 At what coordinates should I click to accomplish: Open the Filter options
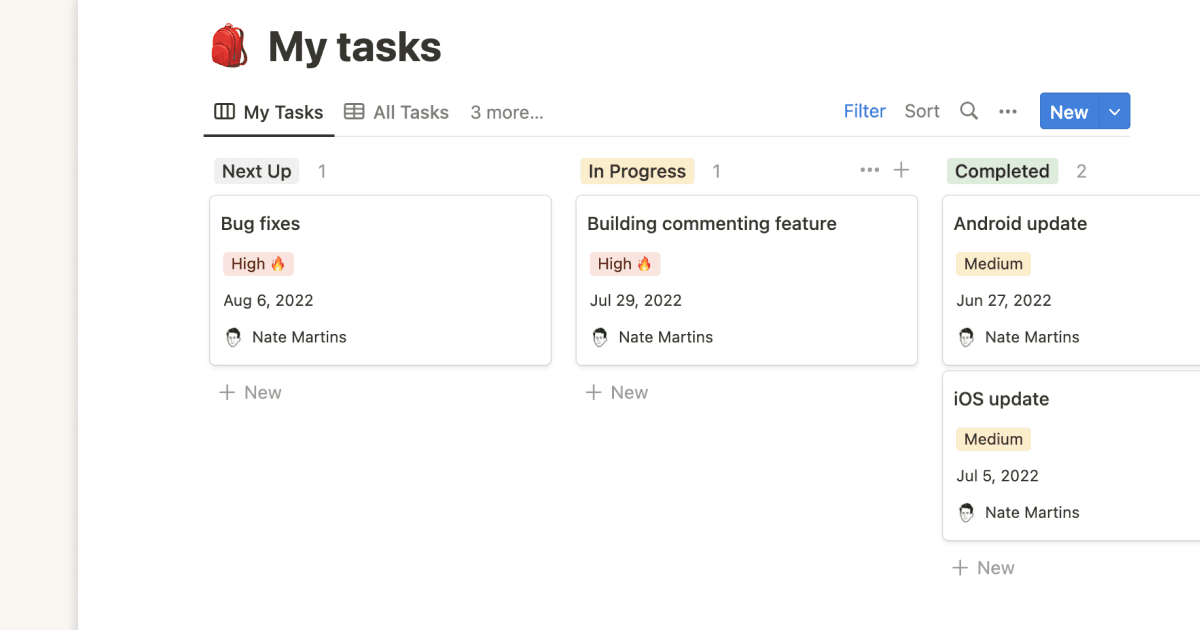click(x=864, y=111)
